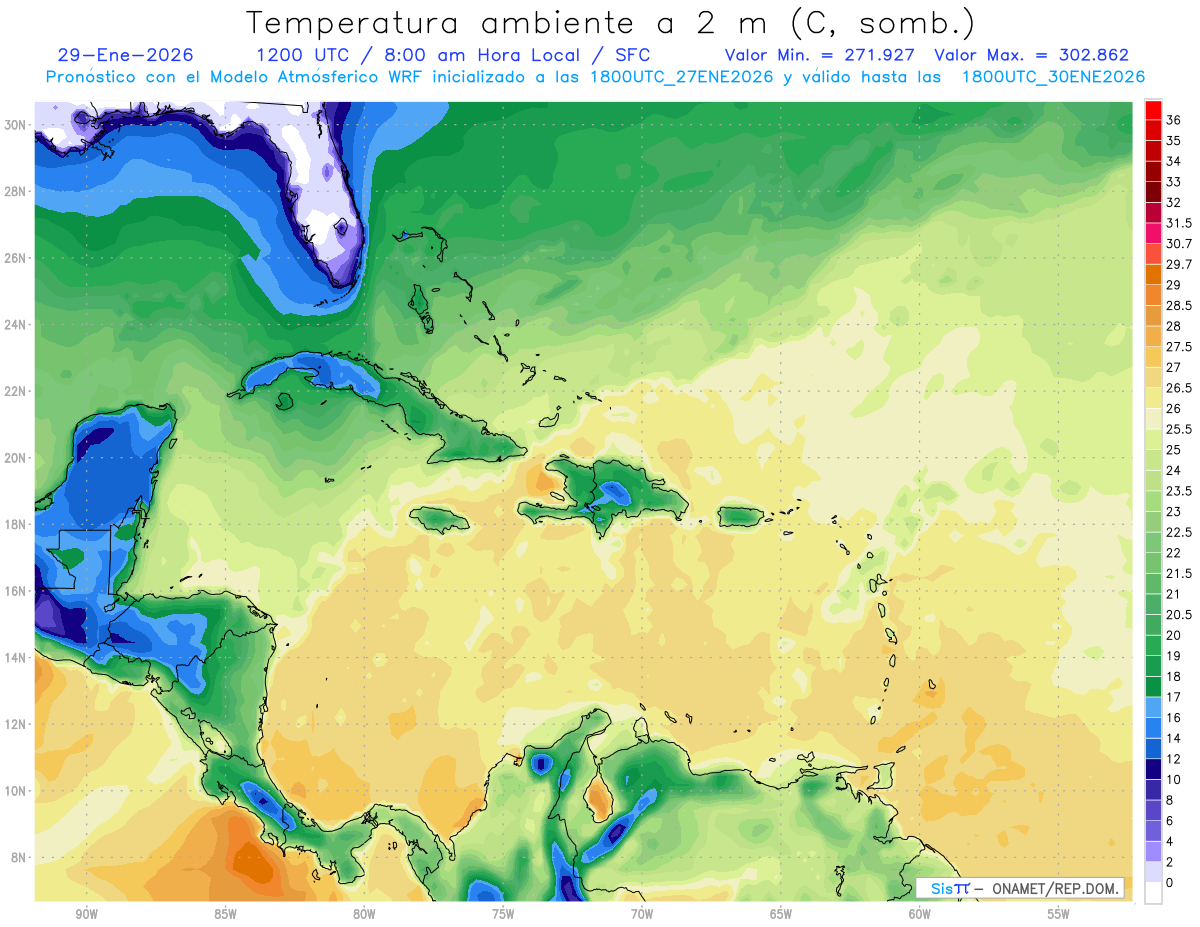
Task: Click legend value 19
Action: point(1173,656)
